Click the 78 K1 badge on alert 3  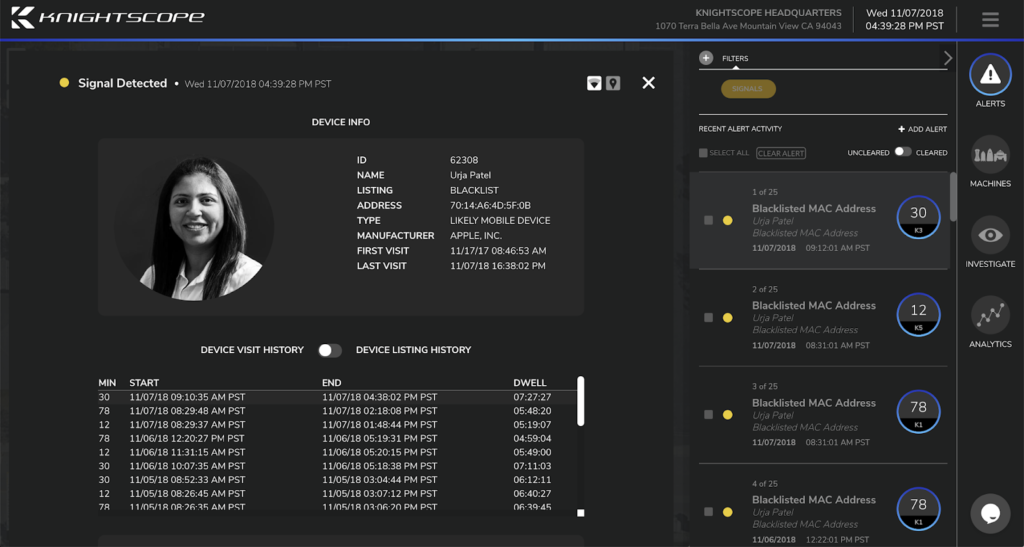(918, 412)
